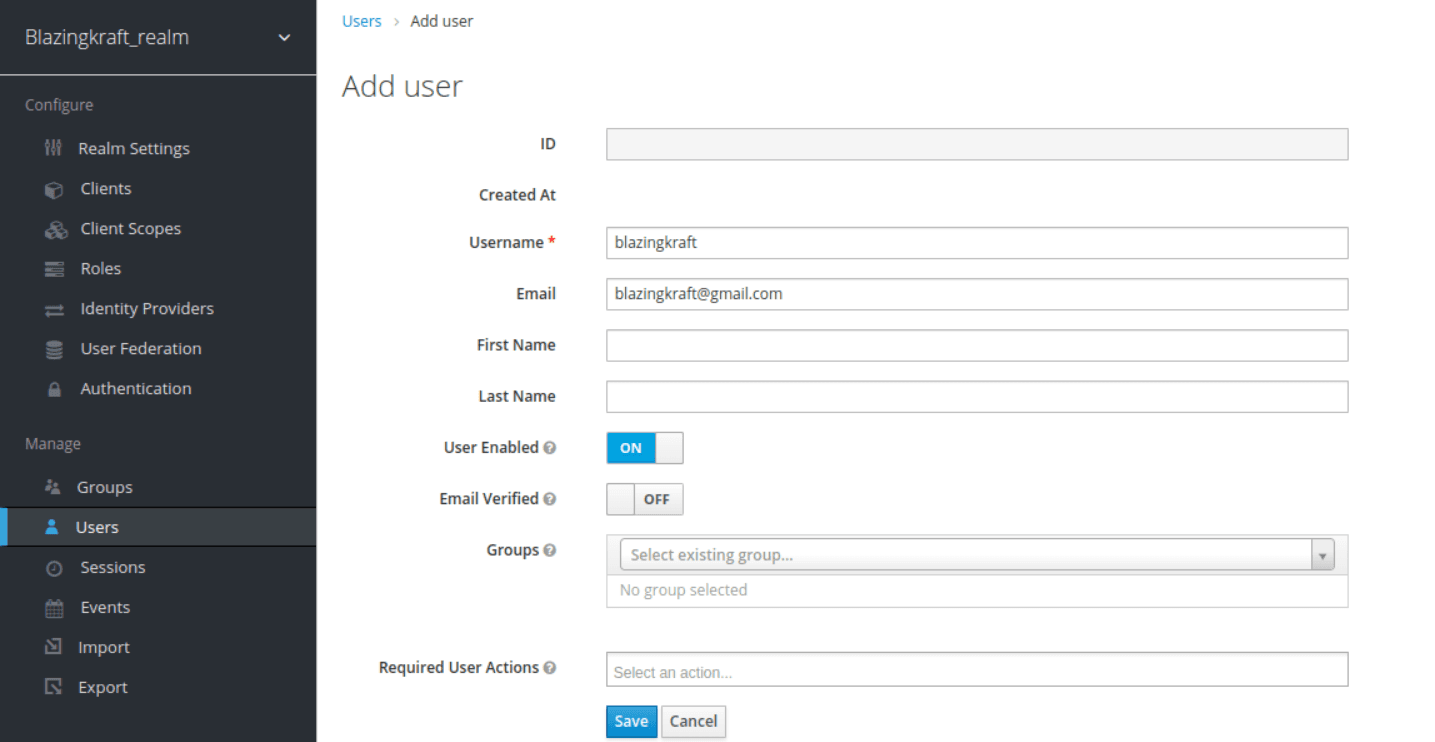Click the Events calendar icon
This screenshot has height=742, width=1435.
point(55,608)
